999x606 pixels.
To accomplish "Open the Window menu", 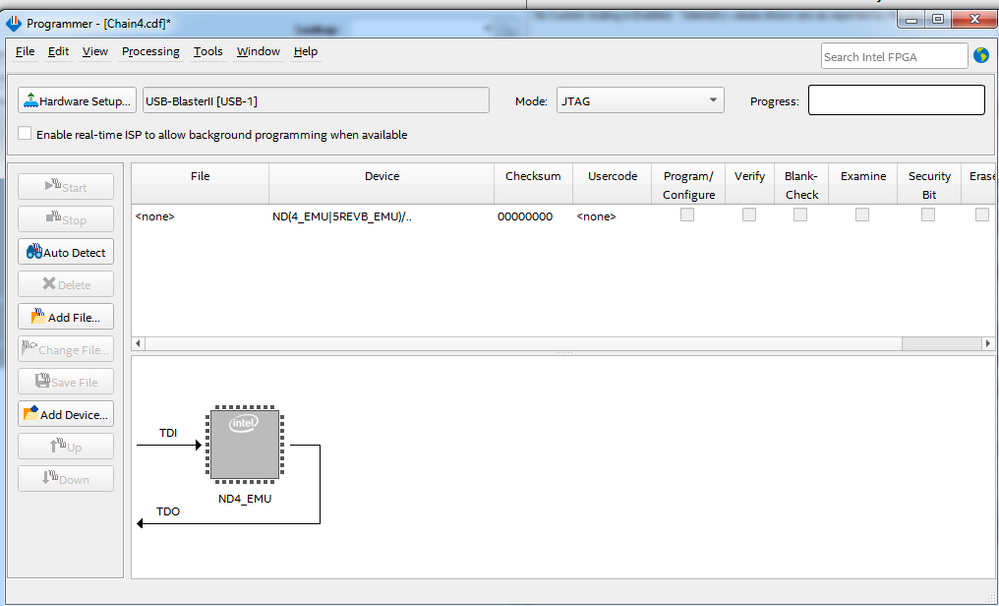I will pyautogui.click(x=258, y=52).
